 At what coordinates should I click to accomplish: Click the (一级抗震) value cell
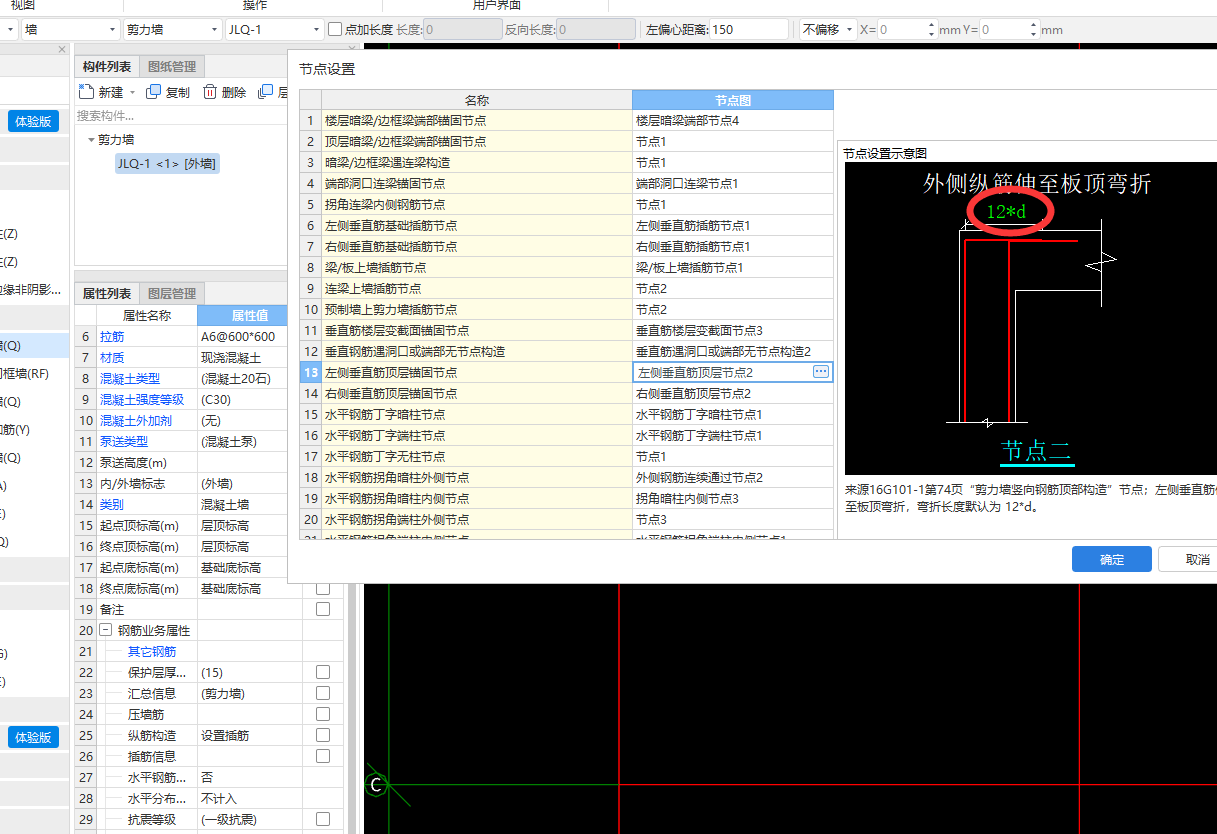[250, 819]
